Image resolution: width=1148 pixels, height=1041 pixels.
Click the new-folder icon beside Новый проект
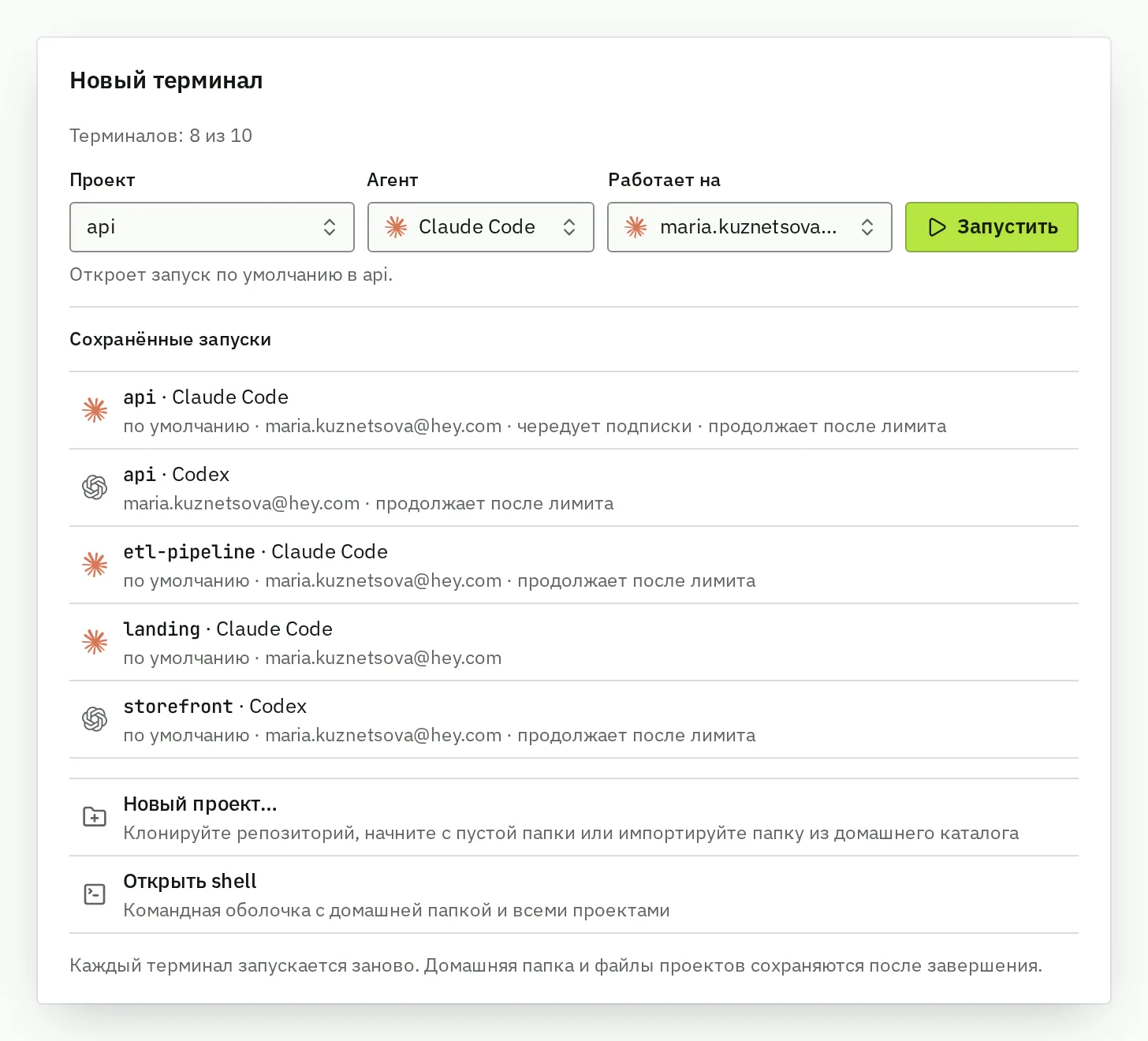(95, 817)
